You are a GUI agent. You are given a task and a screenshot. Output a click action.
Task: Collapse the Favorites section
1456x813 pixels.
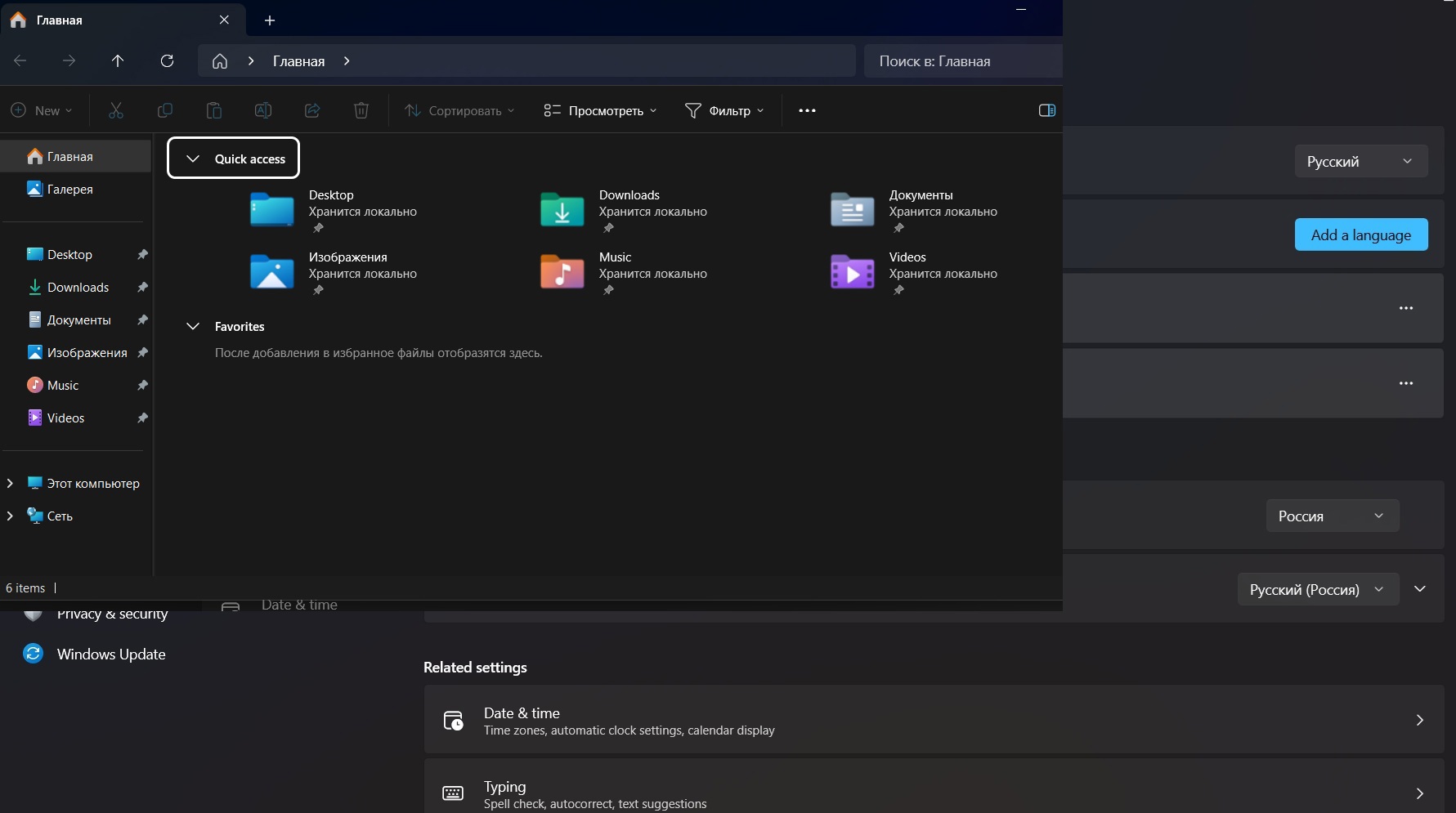[x=193, y=326]
